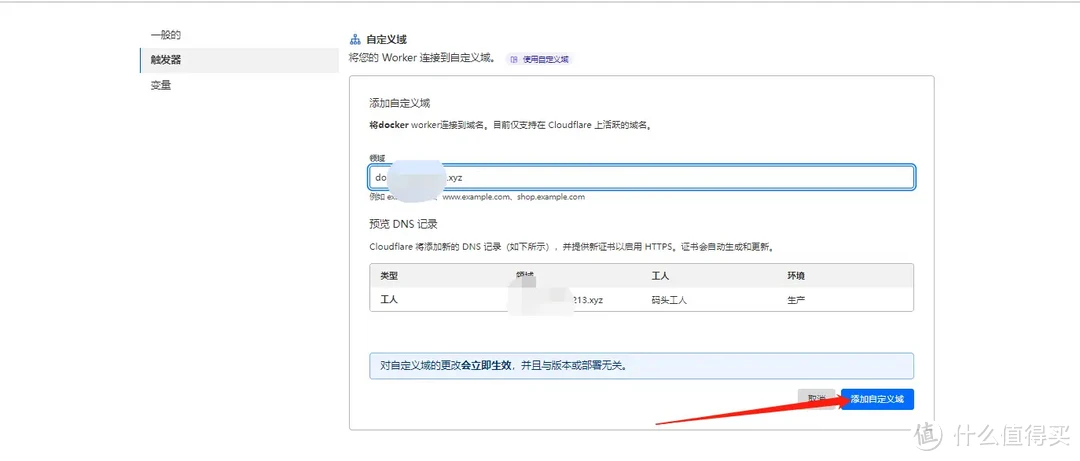This screenshot has height=461, width=1080.
Task: Click the 环境 column header
Action: coord(796,276)
